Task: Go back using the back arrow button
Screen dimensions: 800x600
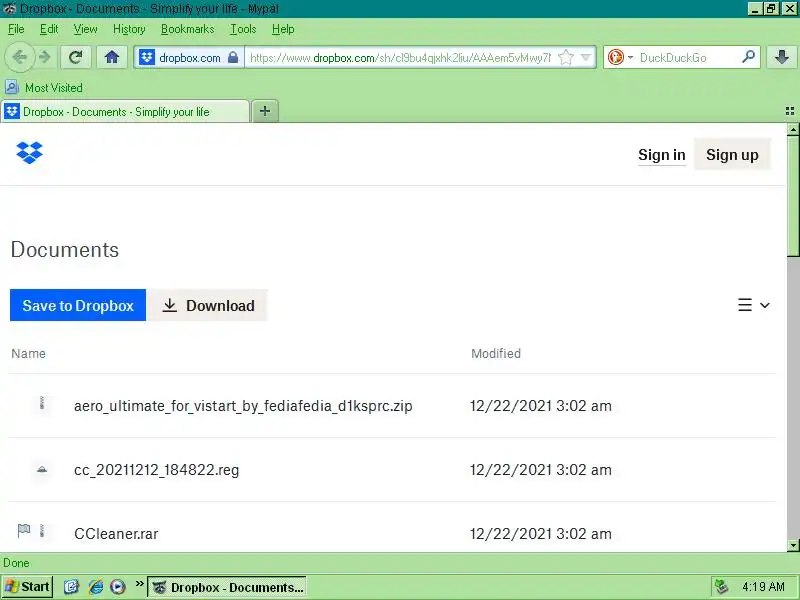Action: tap(19, 57)
